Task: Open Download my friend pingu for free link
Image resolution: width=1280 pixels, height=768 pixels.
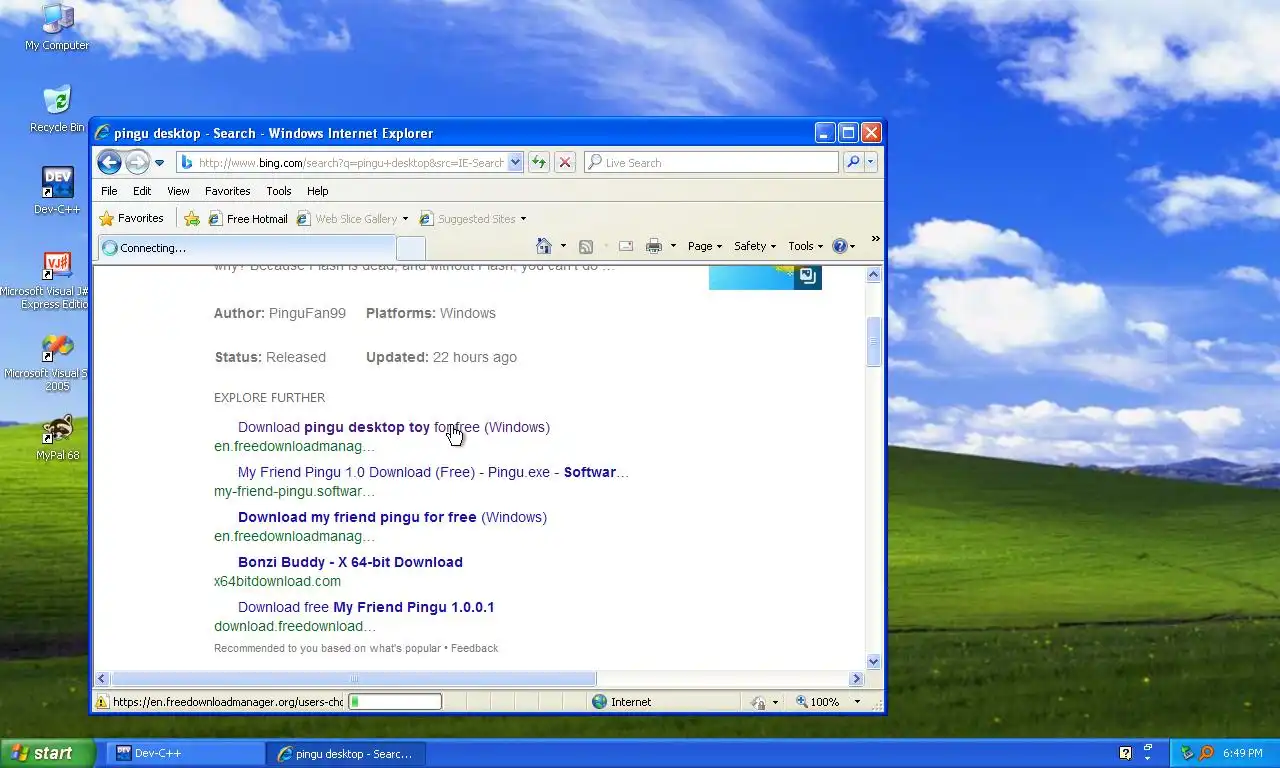Action: coord(392,517)
